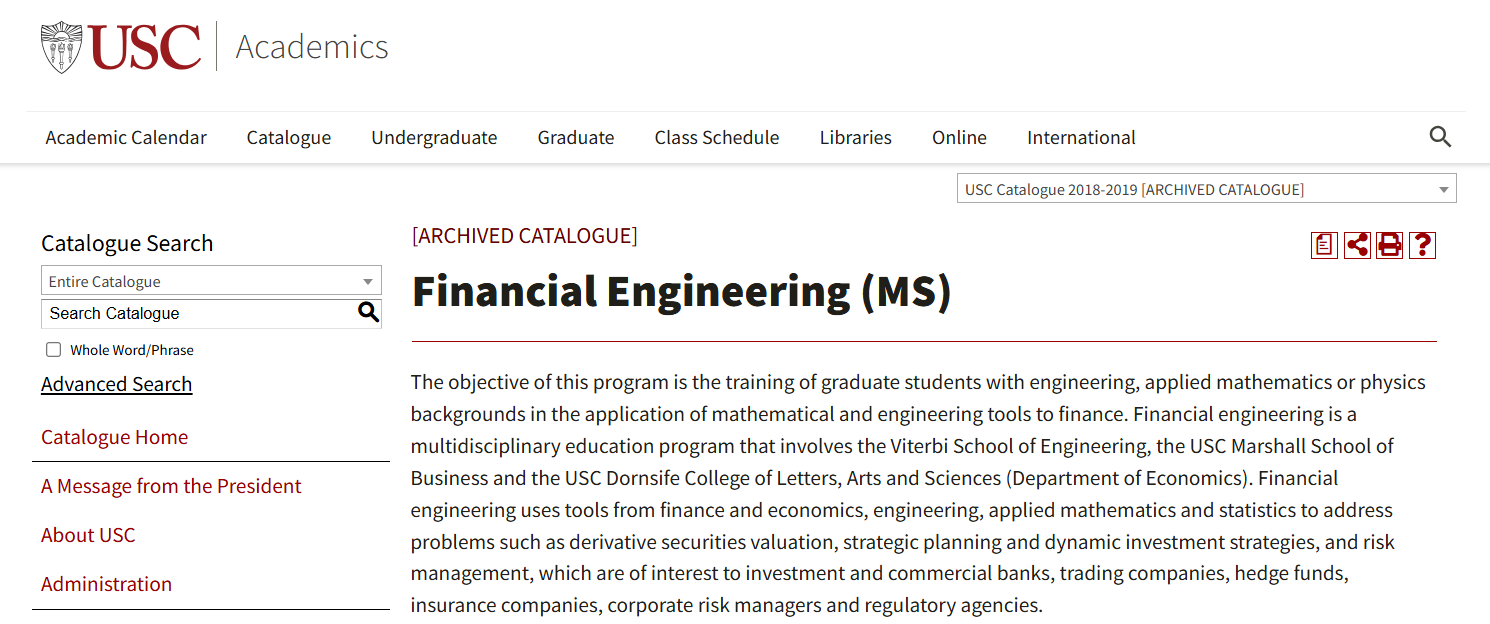
Task: Open the Academic Calendar menu item
Action: pyautogui.click(x=126, y=138)
